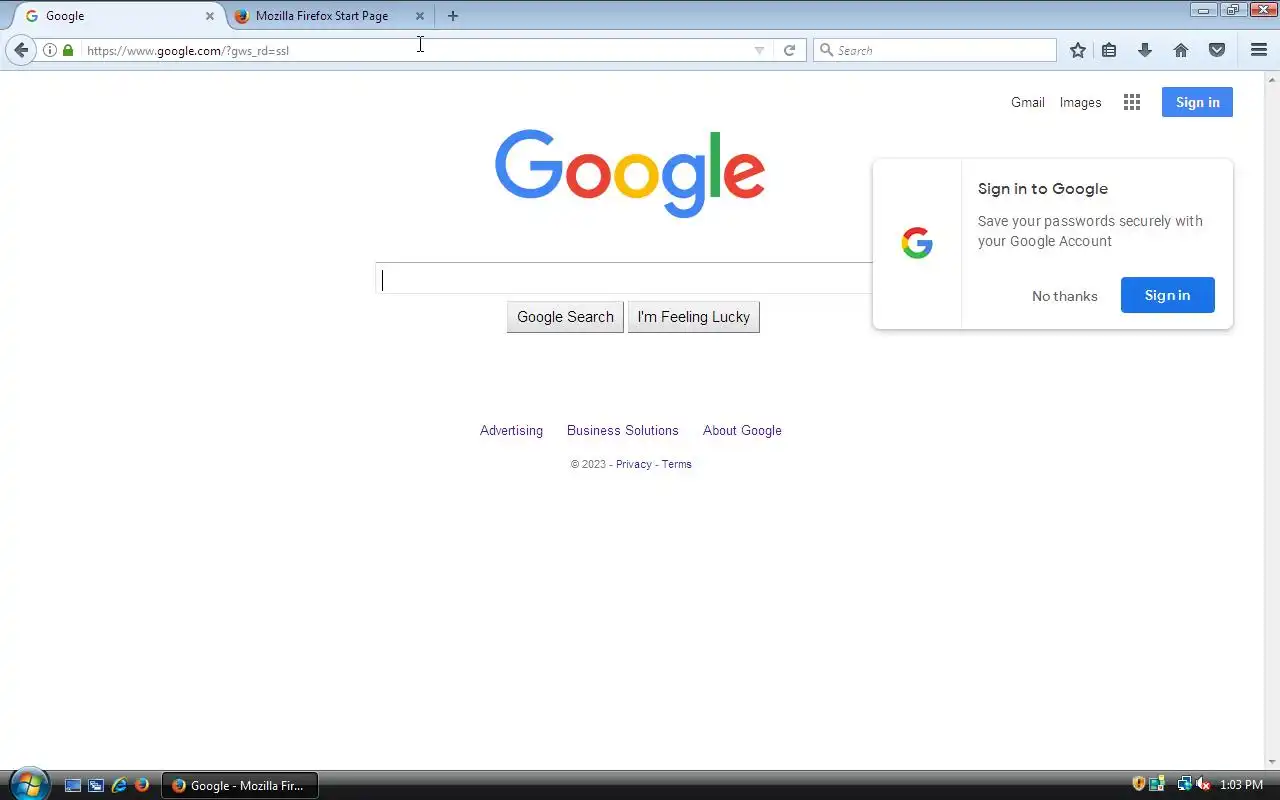Viewport: 1280px width, 800px height.
Task: Click Switch between windows quick launch icon
Action: [x=96, y=786]
